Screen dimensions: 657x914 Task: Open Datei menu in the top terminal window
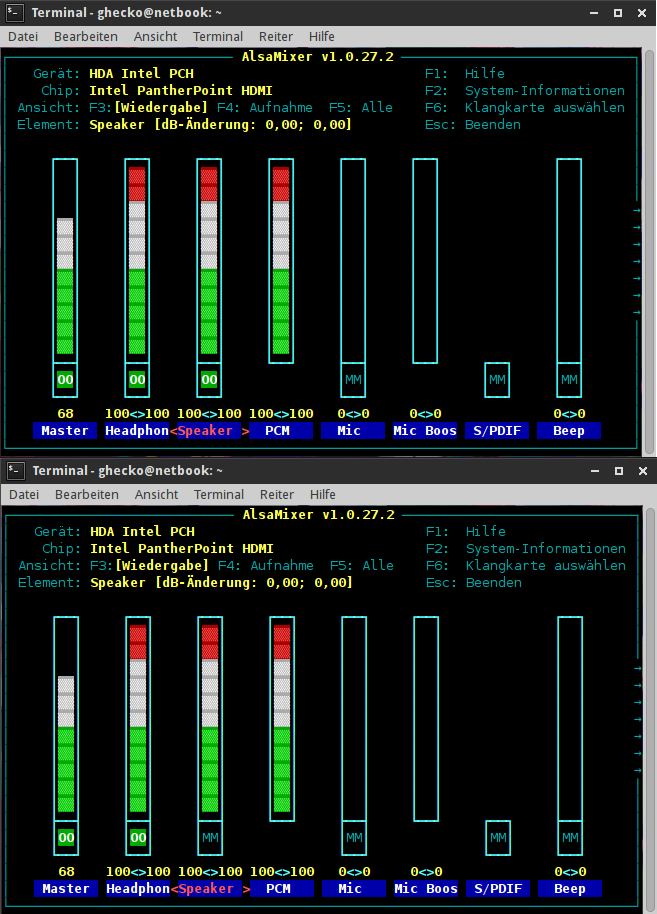[x=23, y=36]
